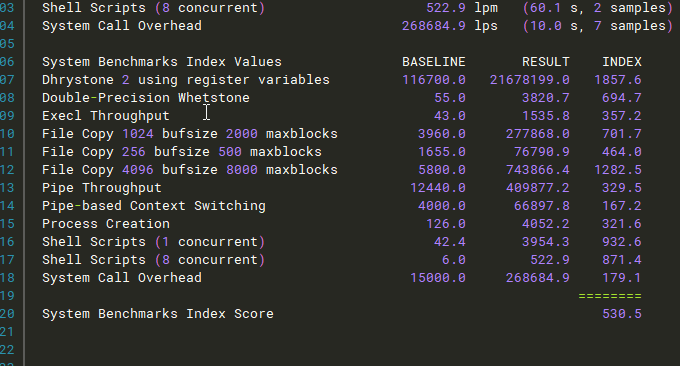Click the RESULT column header
Screen dimensions: 680x366
(546, 62)
